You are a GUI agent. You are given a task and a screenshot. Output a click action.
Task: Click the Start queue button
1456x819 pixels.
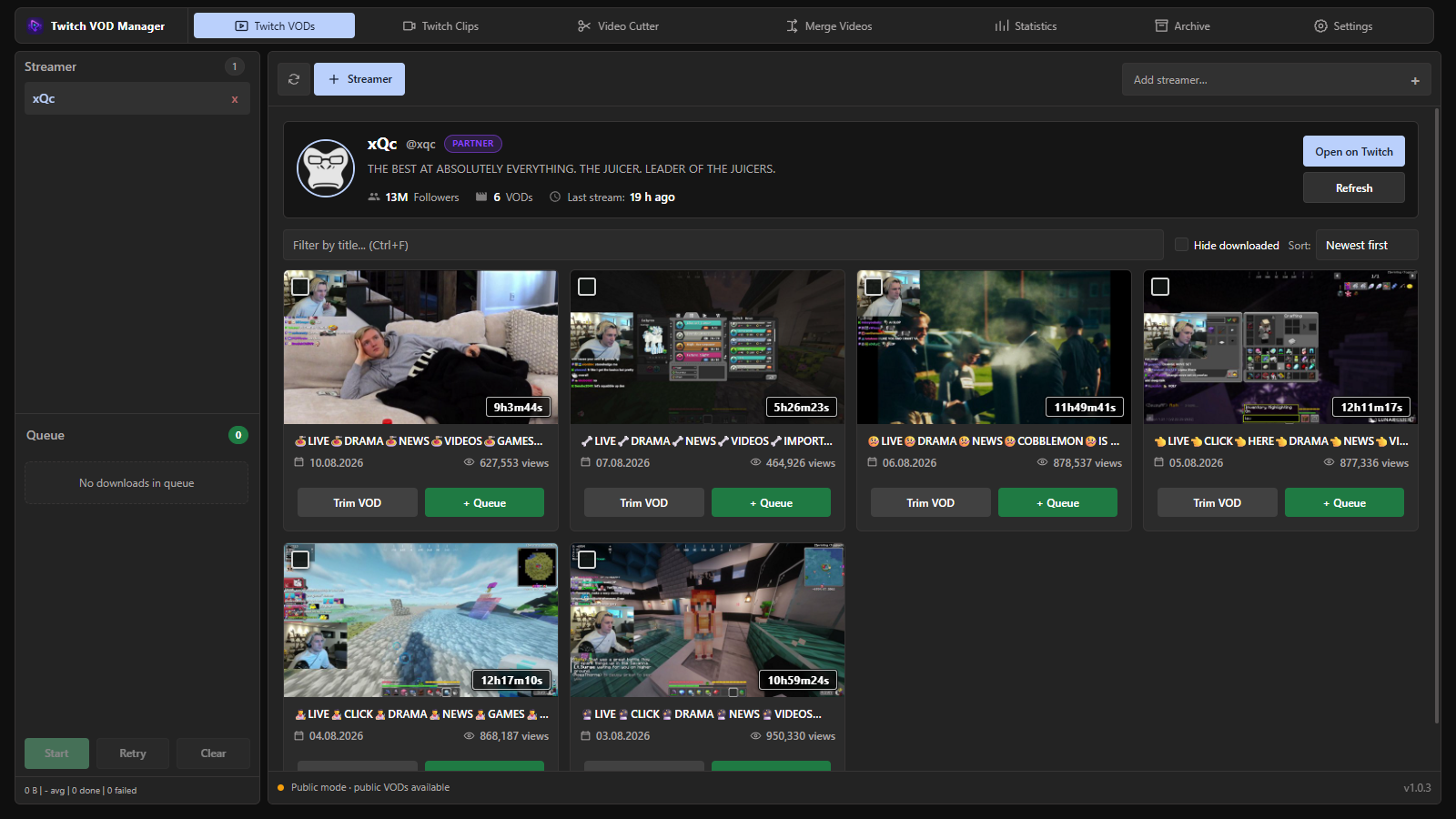point(56,753)
